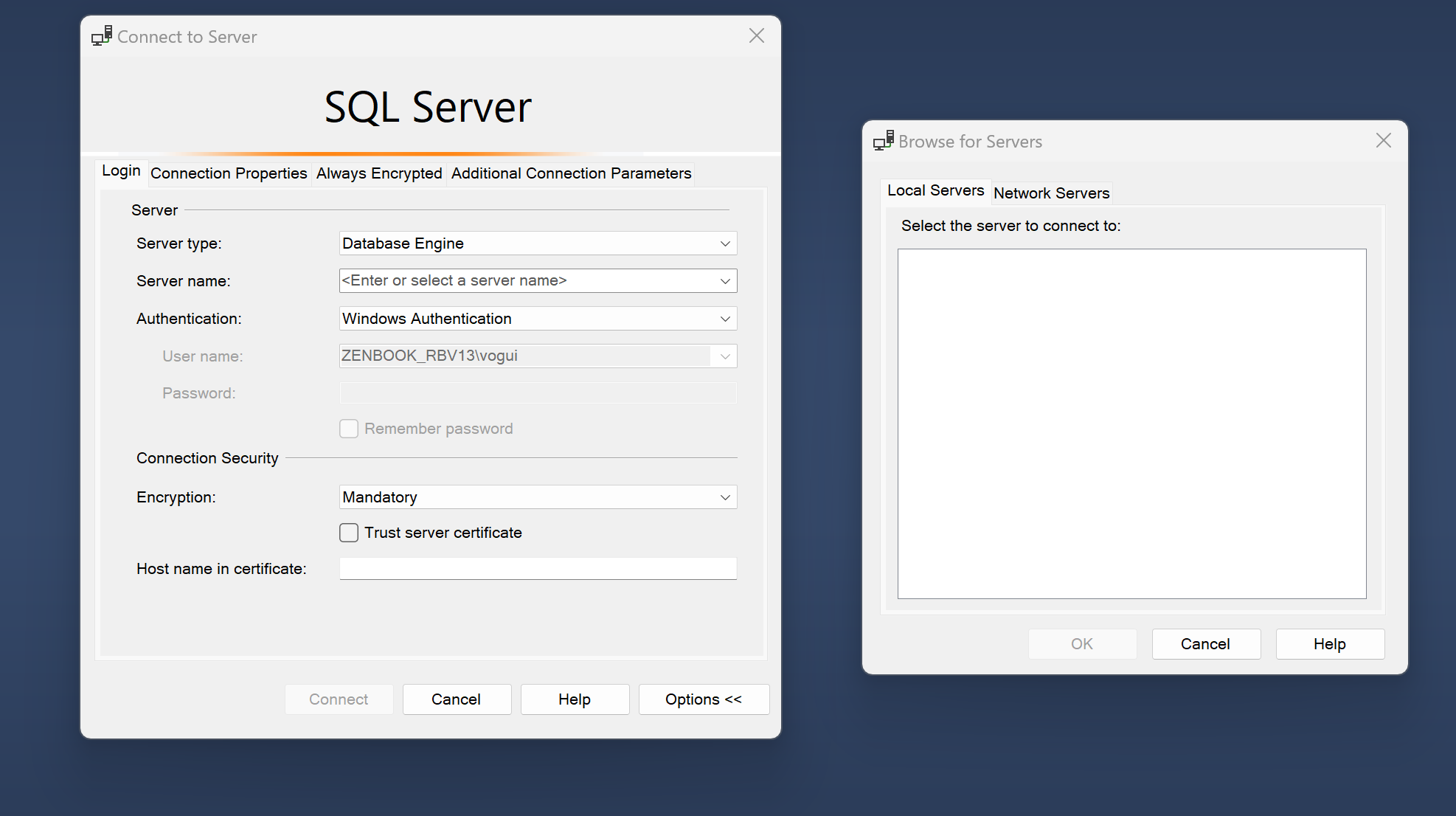Click Help in Connect to Server dialog
The height and width of the screenshot is (816, 1456).
pos(575,699)
